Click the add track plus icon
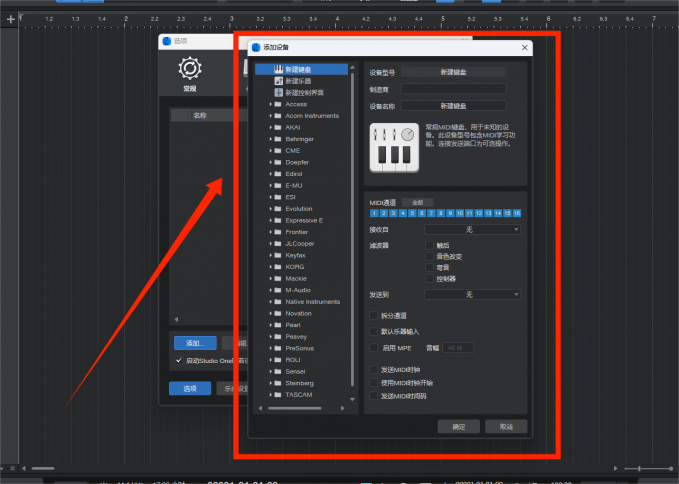 point(11,19)
